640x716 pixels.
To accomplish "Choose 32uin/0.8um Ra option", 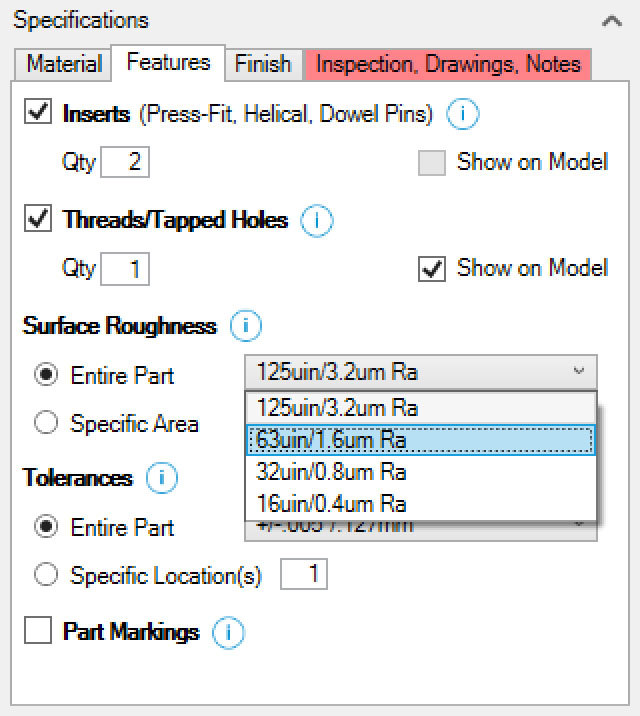I will click(421, 472).
